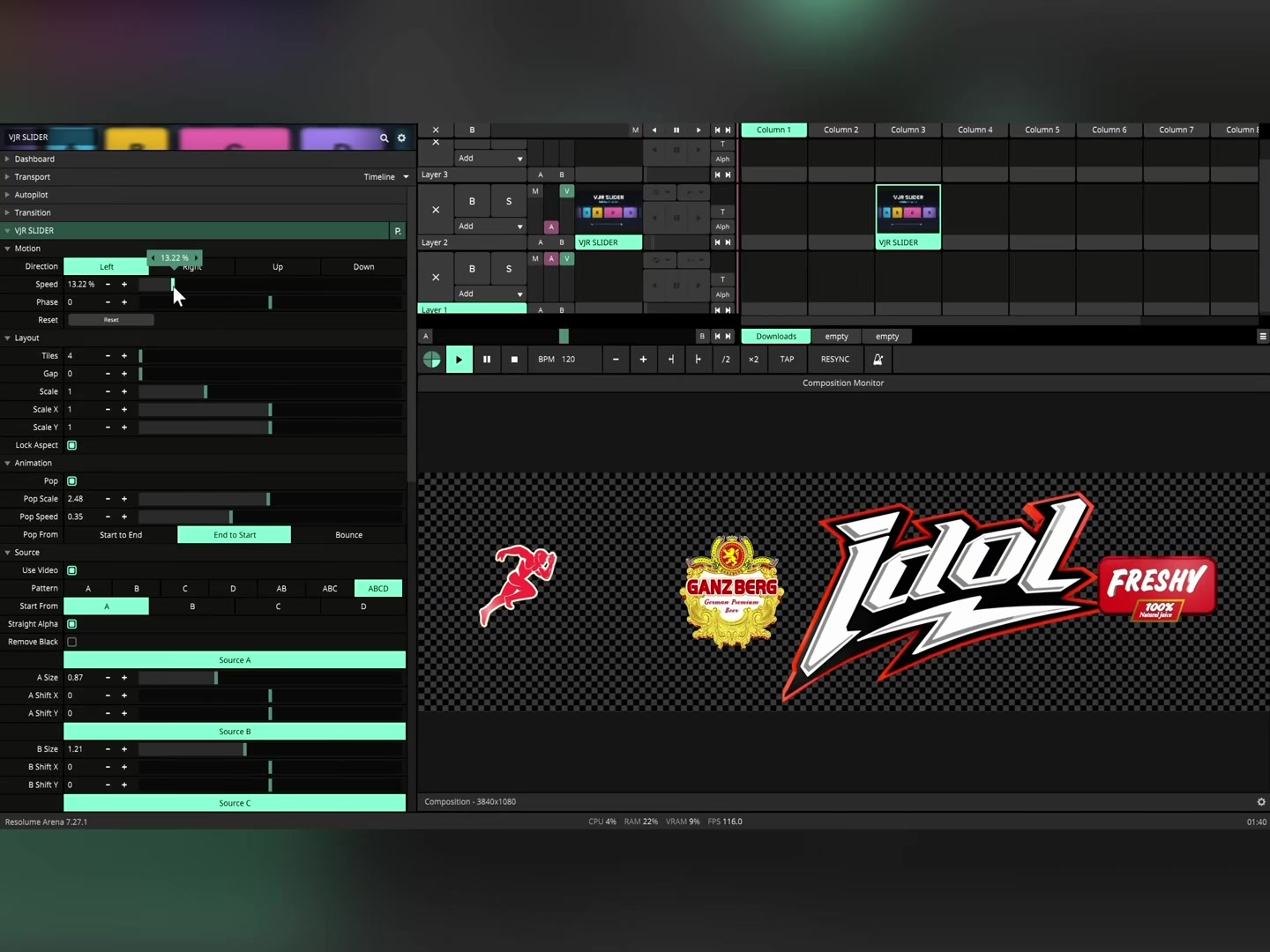This screenshot has width=1270, height=952.
Task: Expand the Transport section
Action: (x=7, y=177)
